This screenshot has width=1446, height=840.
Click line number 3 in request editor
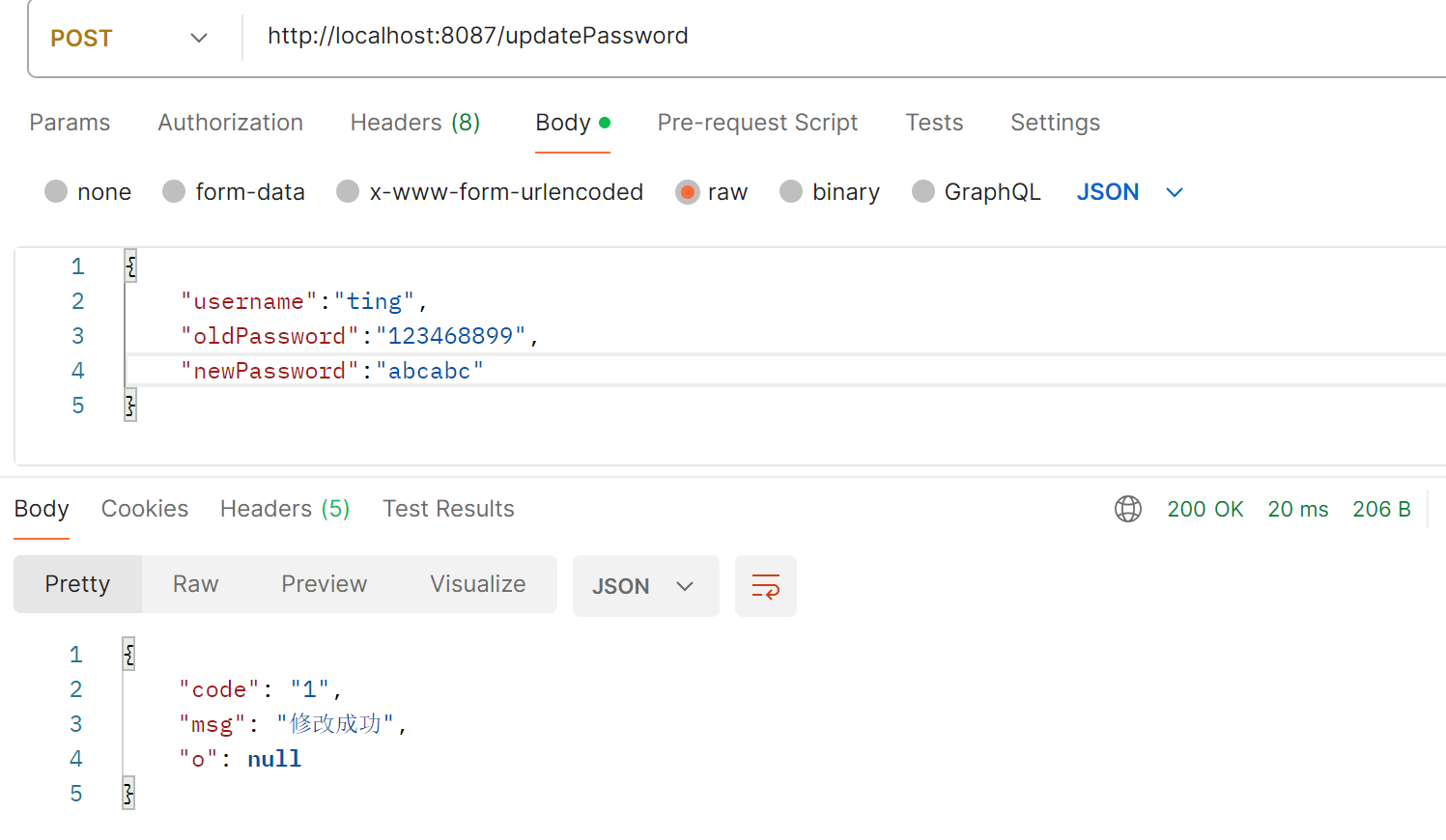pos(78,336)
